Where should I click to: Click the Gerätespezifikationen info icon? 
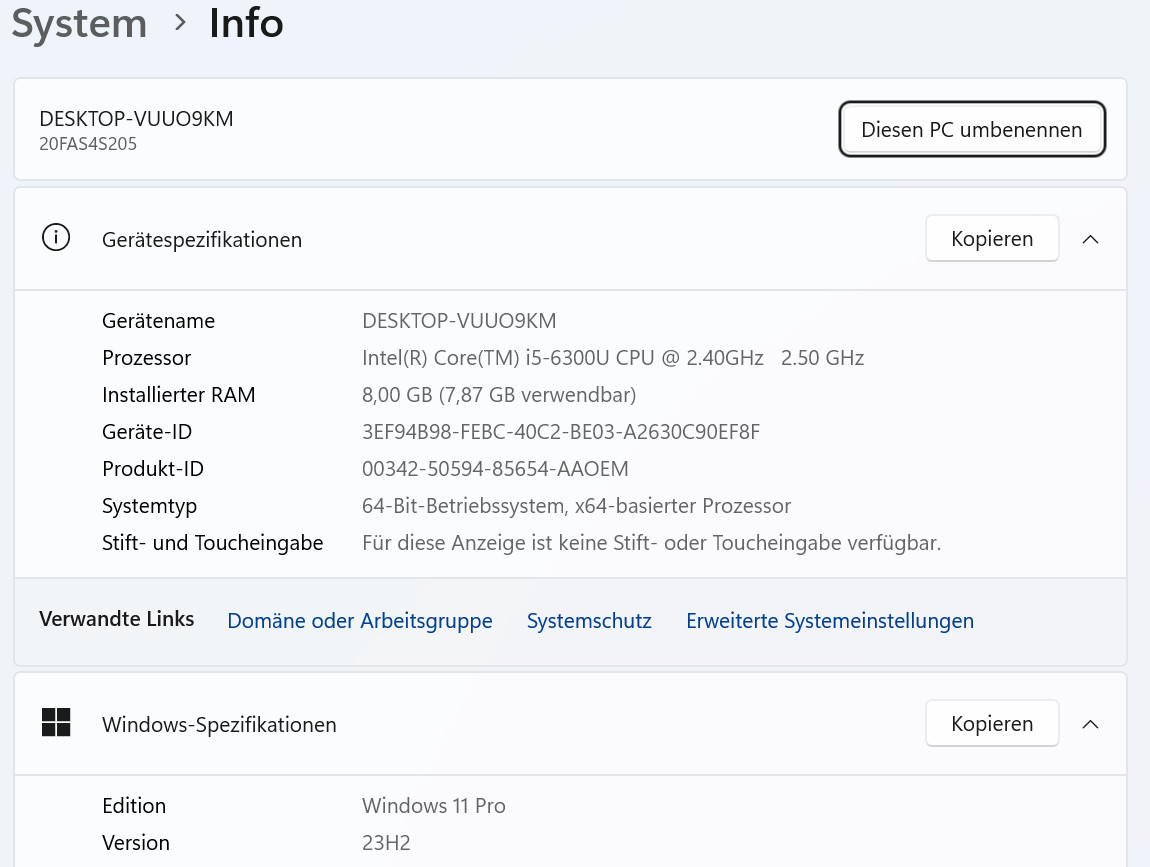pyautogui.click(x=56, y=238)
